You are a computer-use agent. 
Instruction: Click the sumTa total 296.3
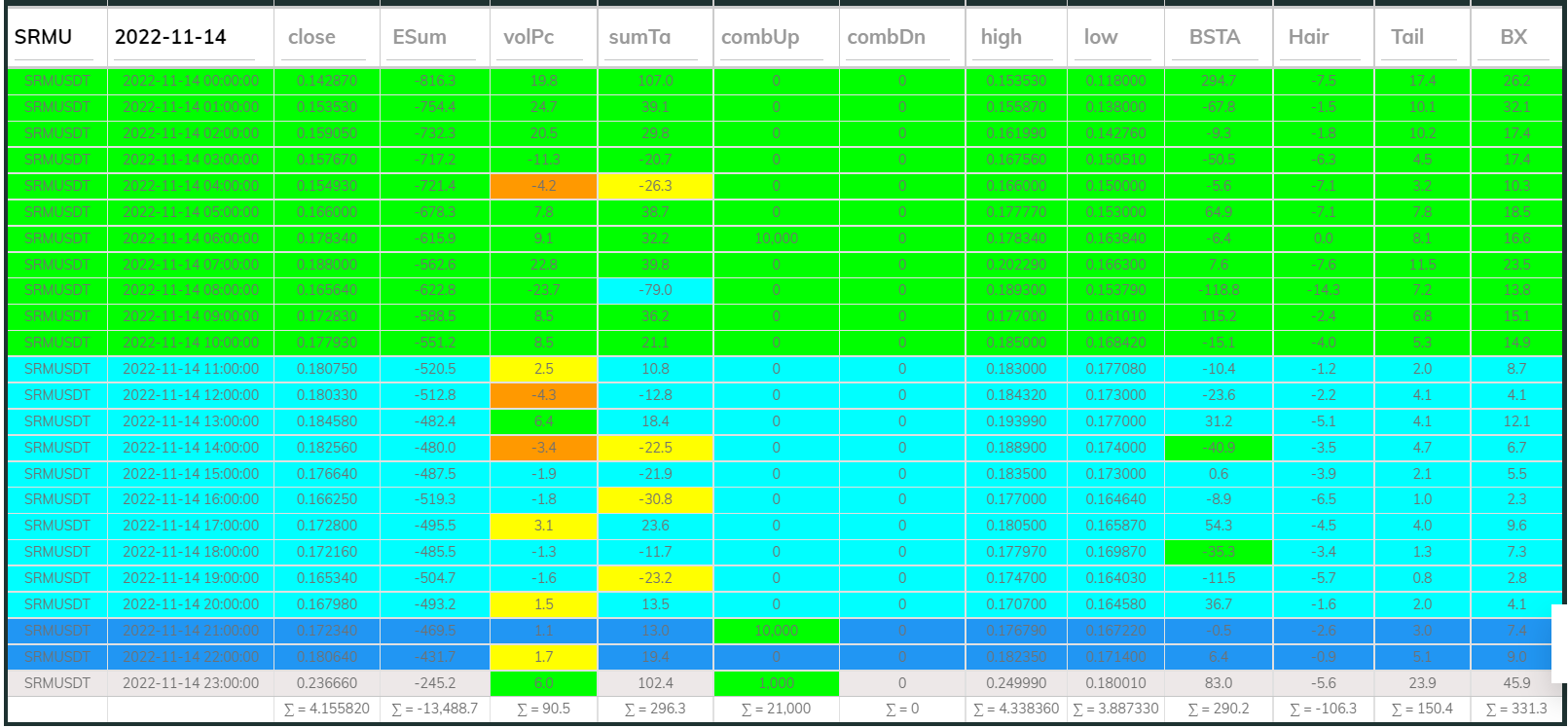655,709
